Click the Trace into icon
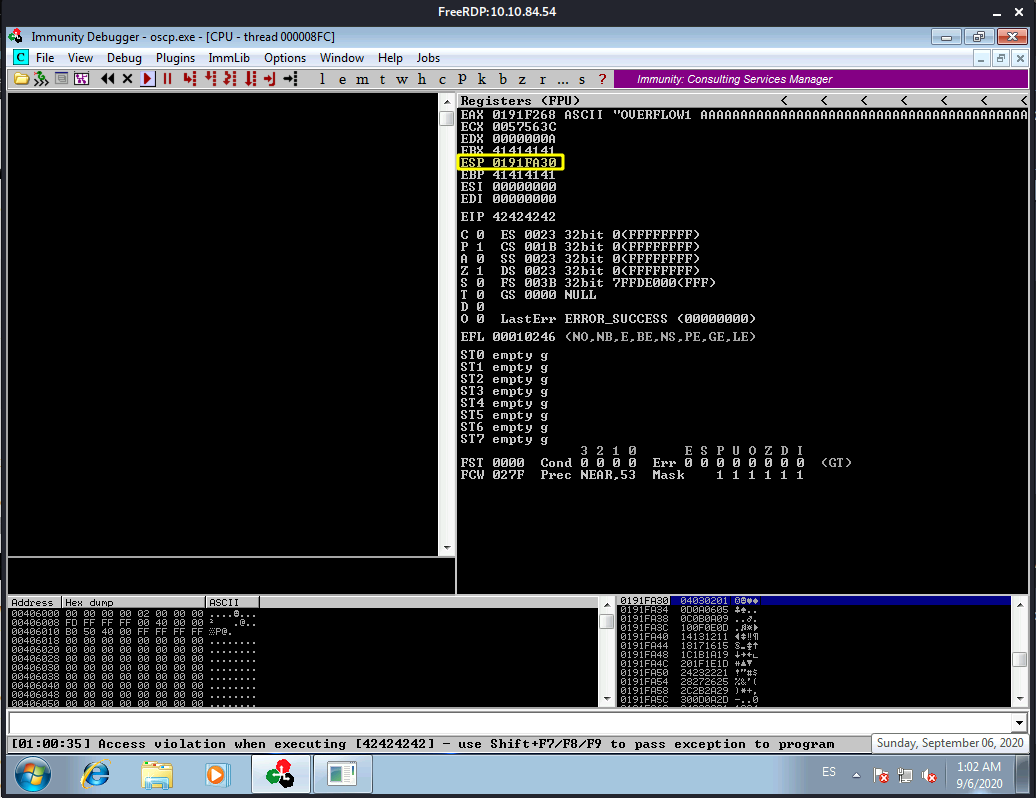The width and height of the screenshot is (1036, 798). 230,79
